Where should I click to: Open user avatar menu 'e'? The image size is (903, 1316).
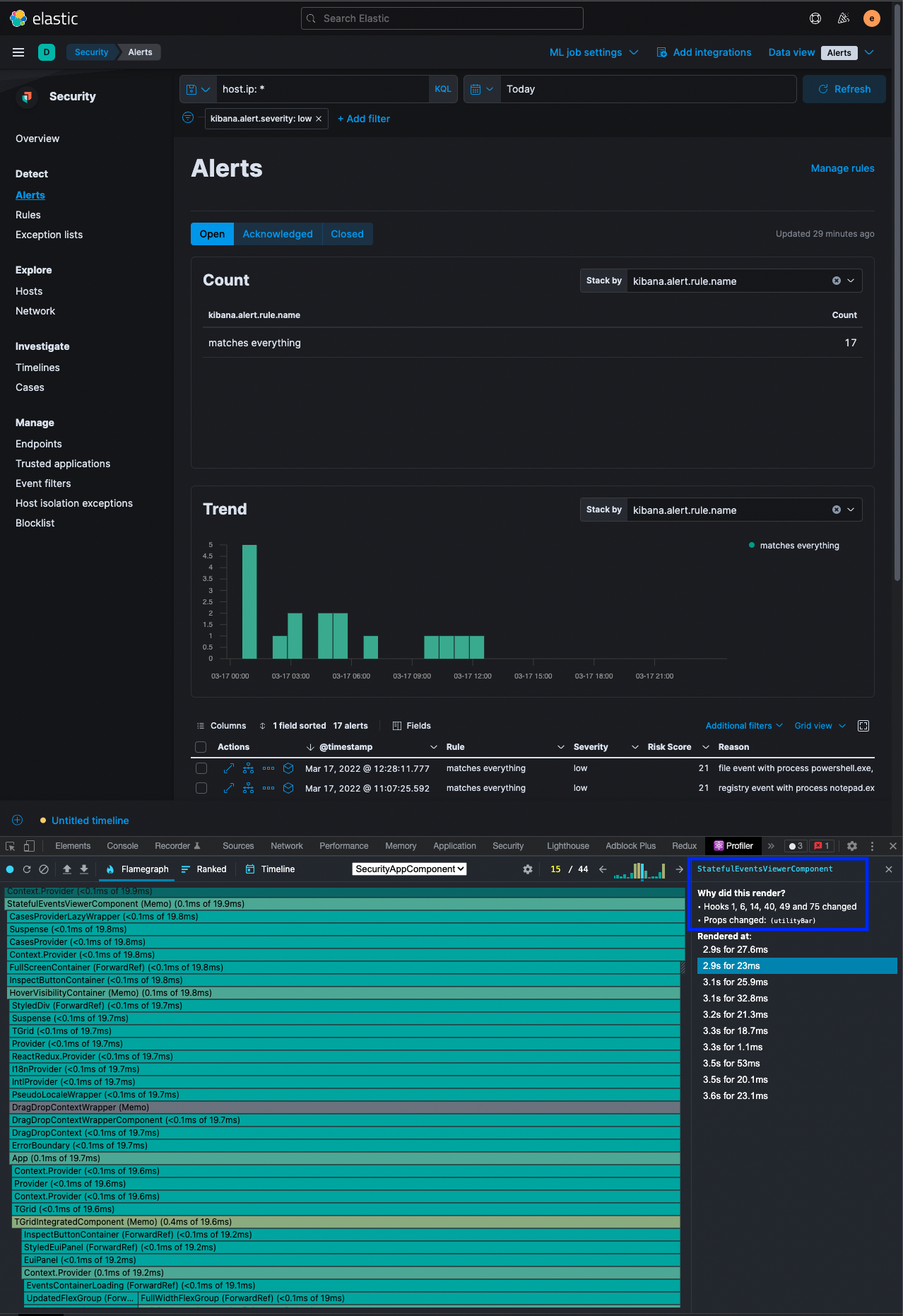[872, 18]
